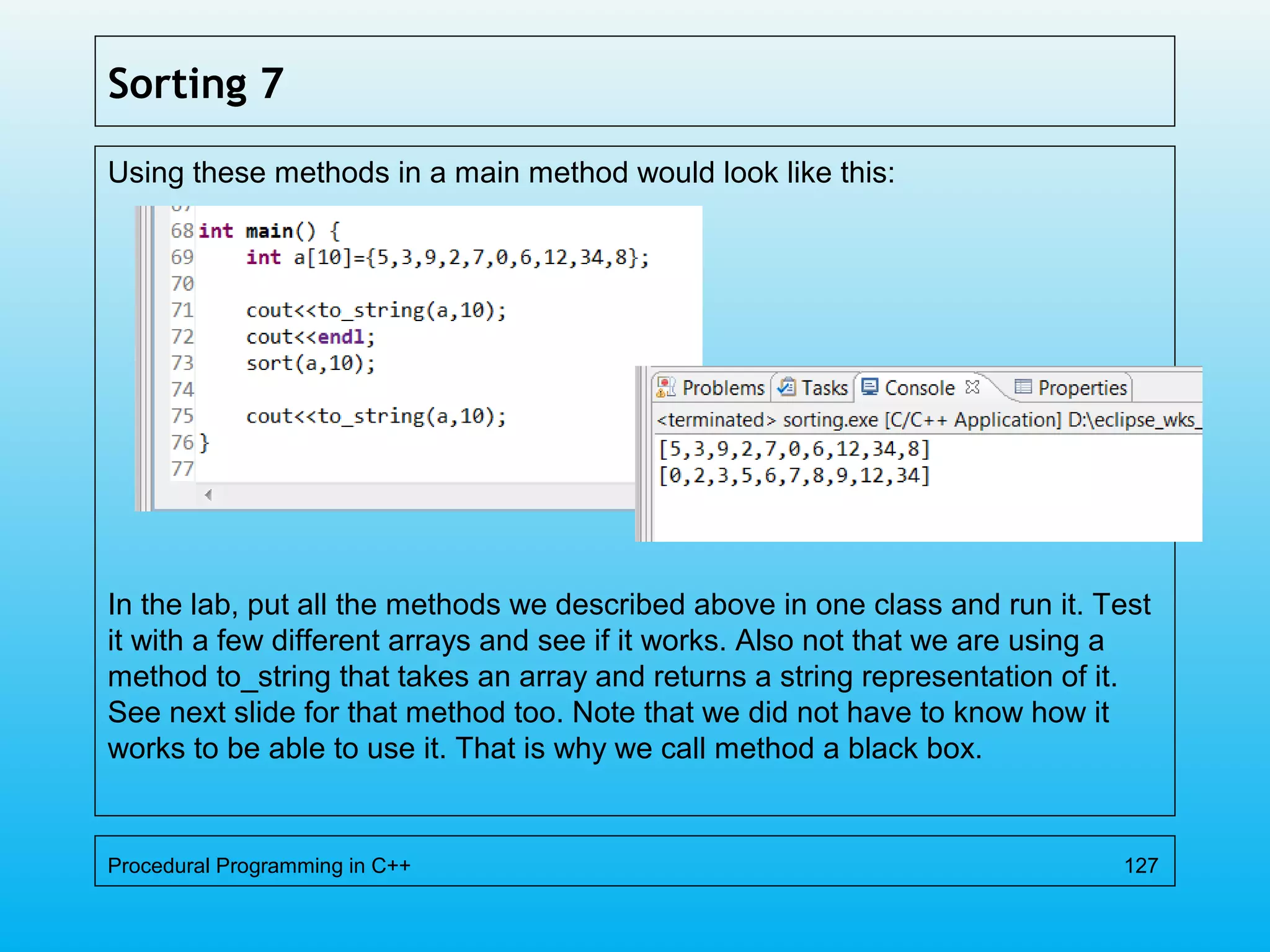The image size is (1270, 952).
Task: Click line number 69 in the editor gutter
Action: (182, 257)
